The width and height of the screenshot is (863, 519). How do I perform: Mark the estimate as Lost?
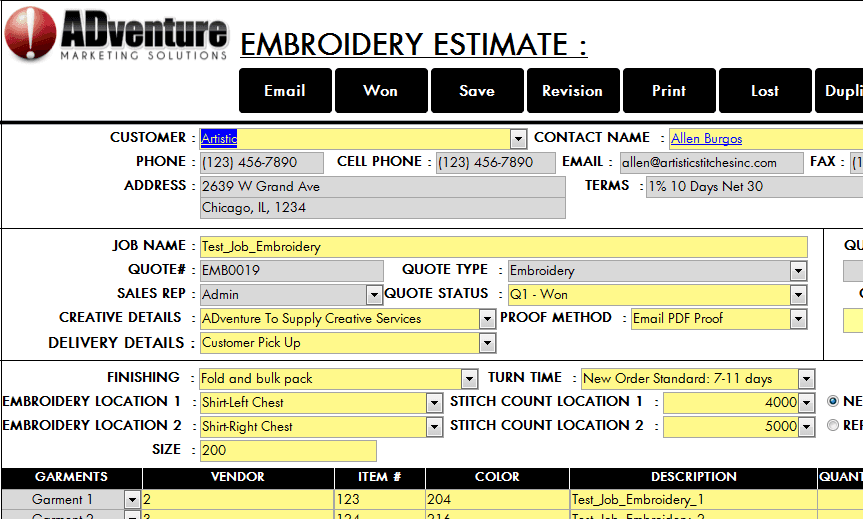tap(765, 91)
